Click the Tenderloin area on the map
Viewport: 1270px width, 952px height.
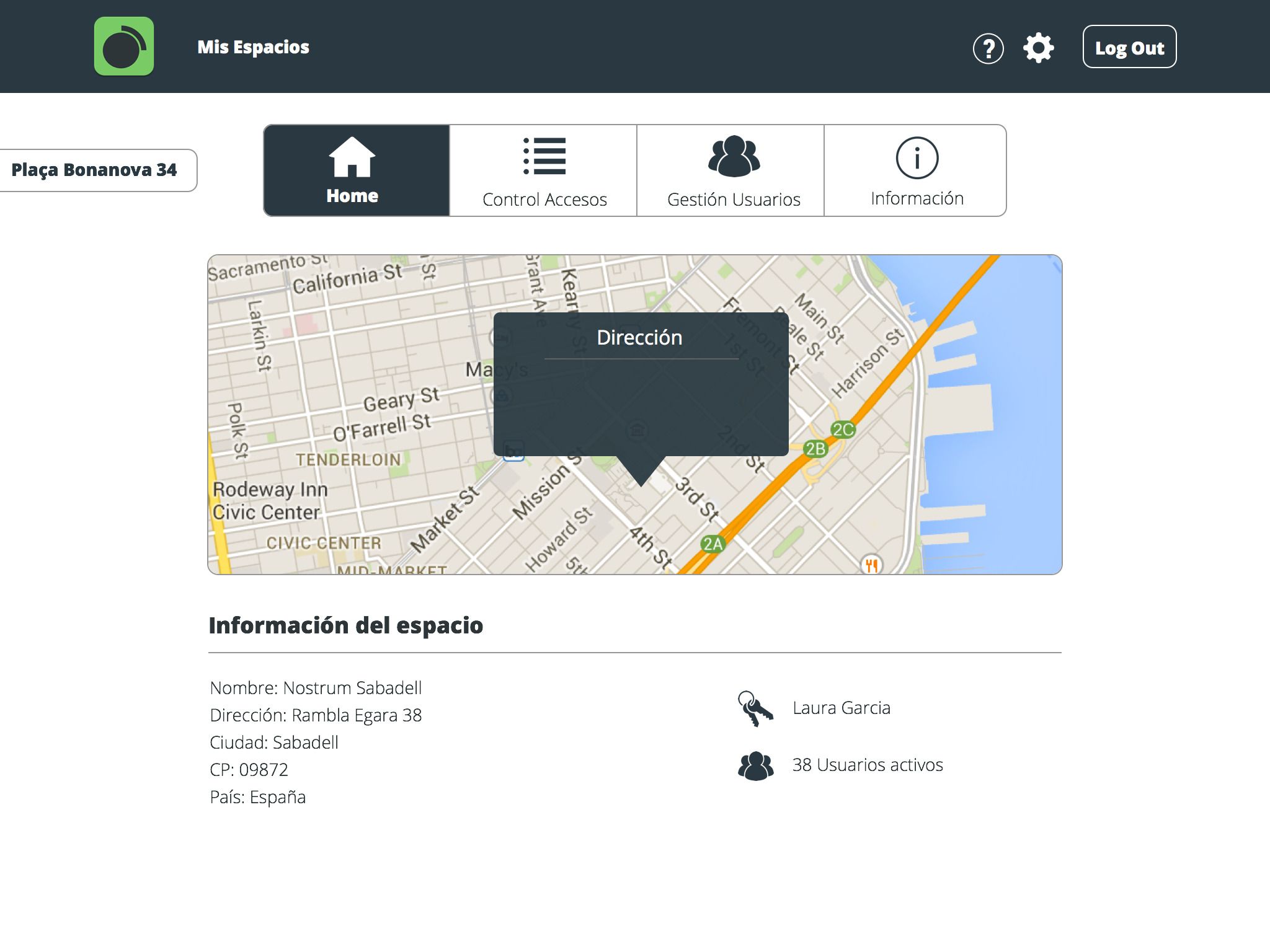347,460
